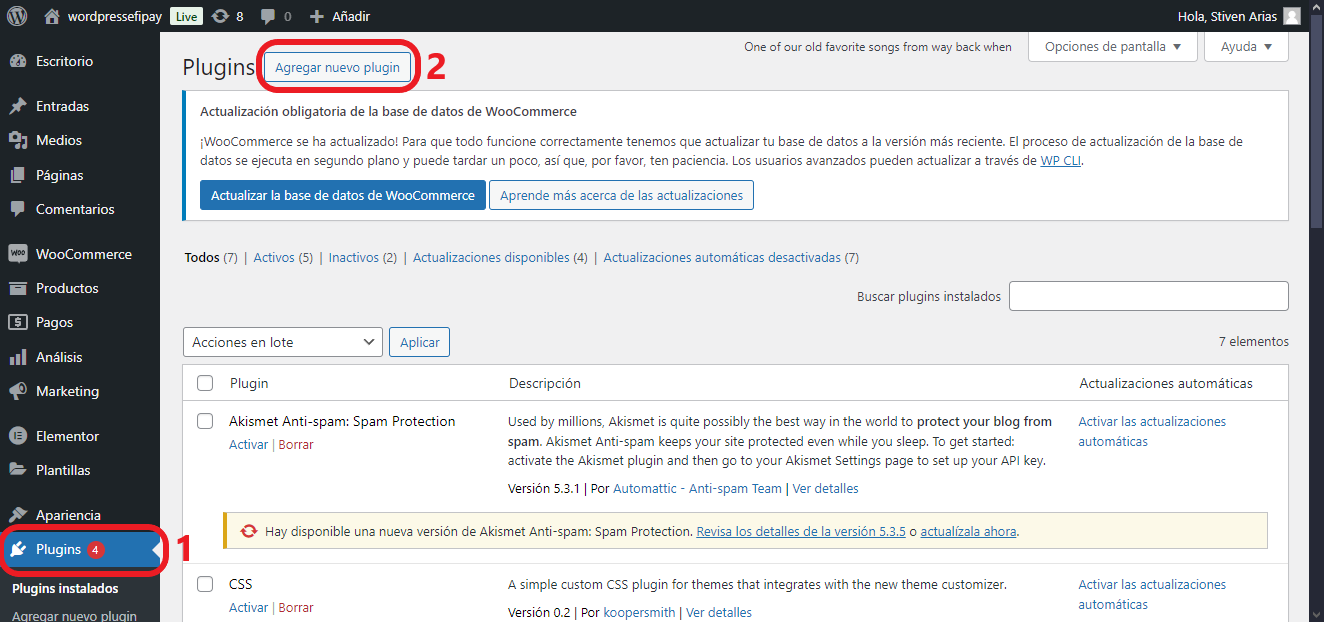Open the pending updates icon showing 8
1324x622 pixels.
coord(220,16)
